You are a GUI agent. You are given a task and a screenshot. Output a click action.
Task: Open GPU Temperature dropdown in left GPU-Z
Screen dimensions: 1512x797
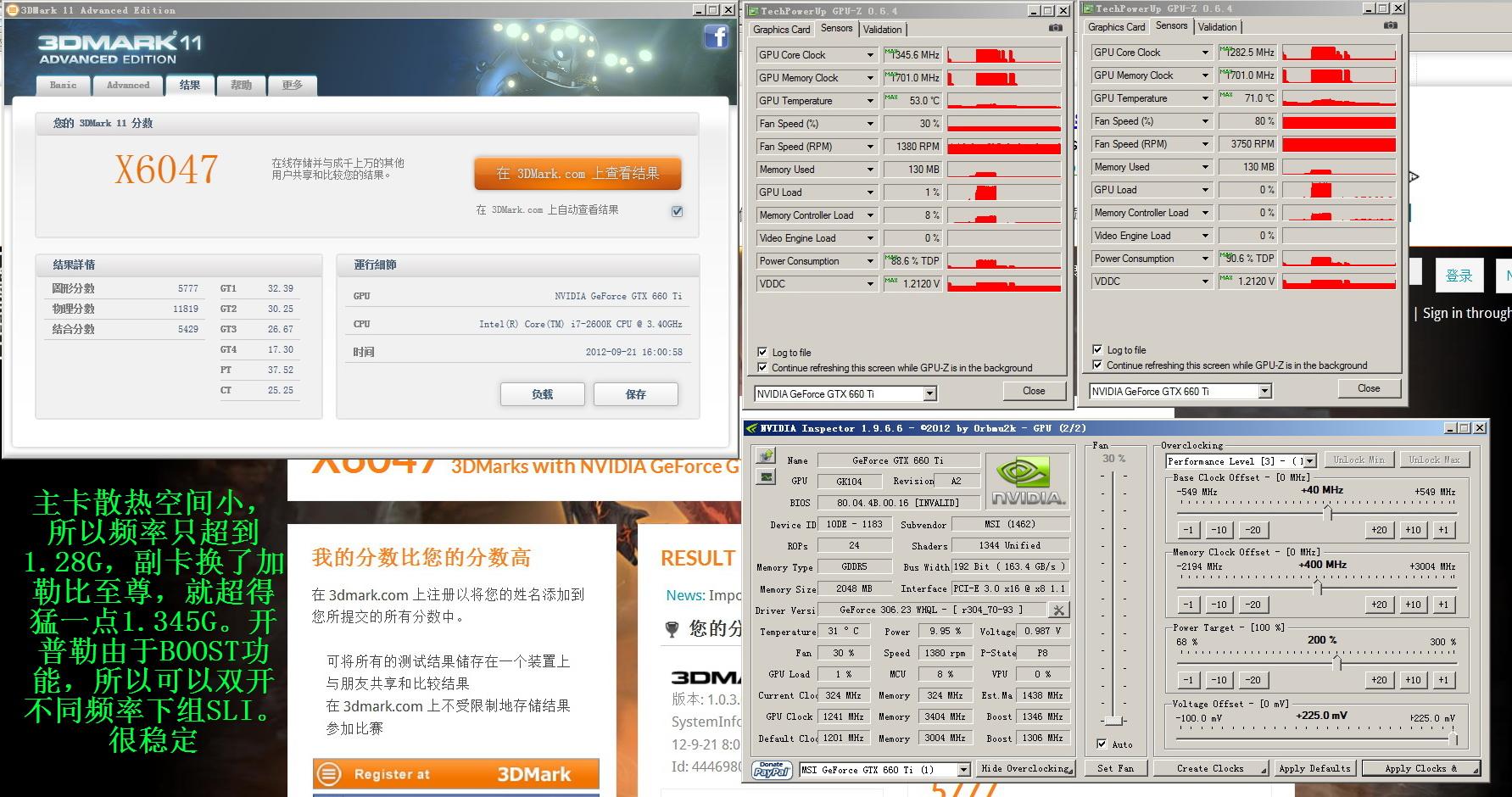[x=870, y=101]
